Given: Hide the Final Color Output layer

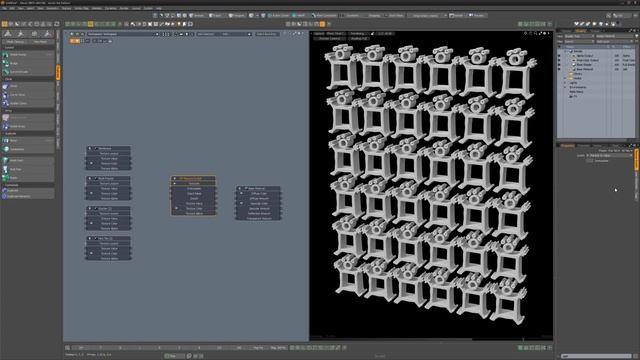Looking at the screenshot, I should point(559,60).
